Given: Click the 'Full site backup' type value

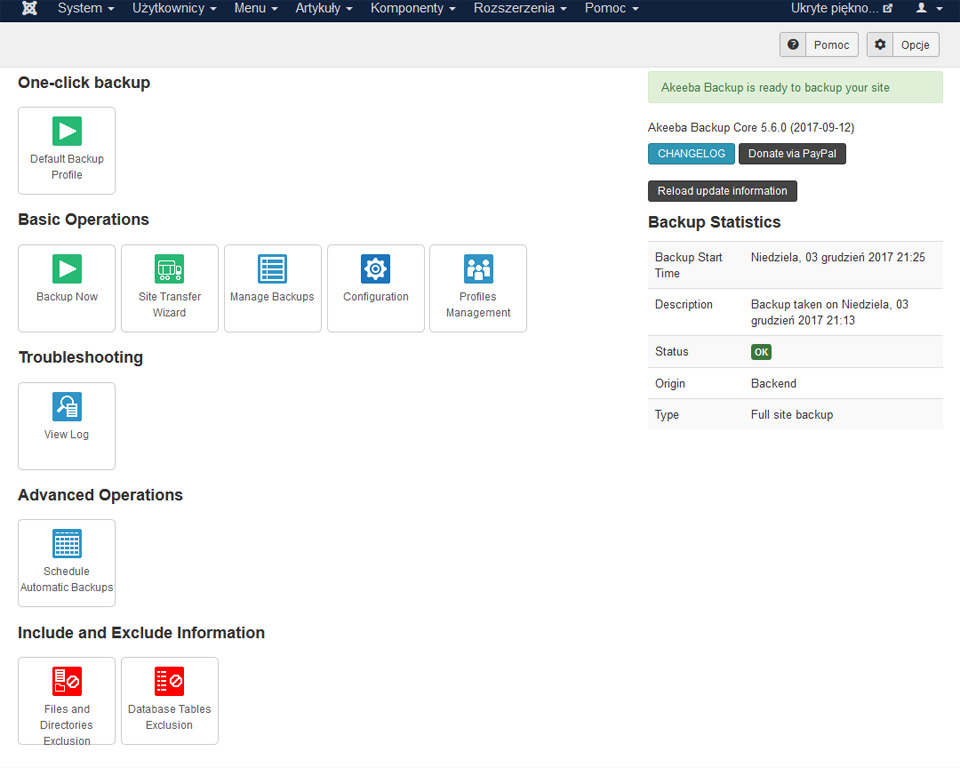Looking at the screenshot, I should 792,415.
